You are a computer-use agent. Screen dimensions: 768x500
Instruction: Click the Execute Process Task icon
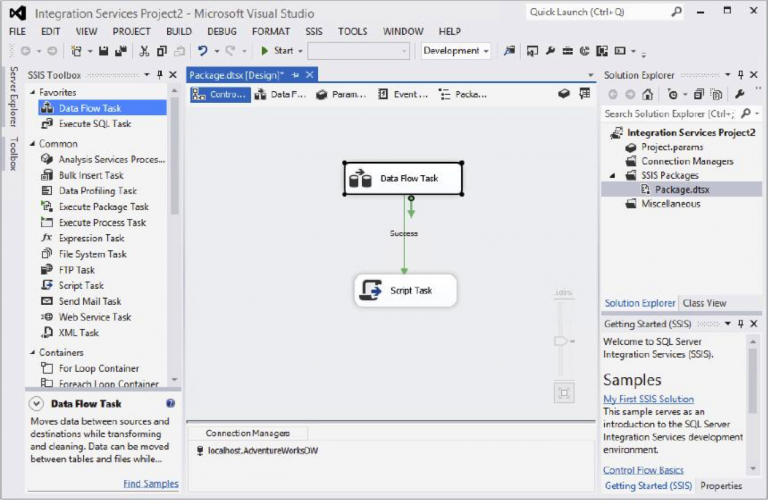(x=47, y=222)
